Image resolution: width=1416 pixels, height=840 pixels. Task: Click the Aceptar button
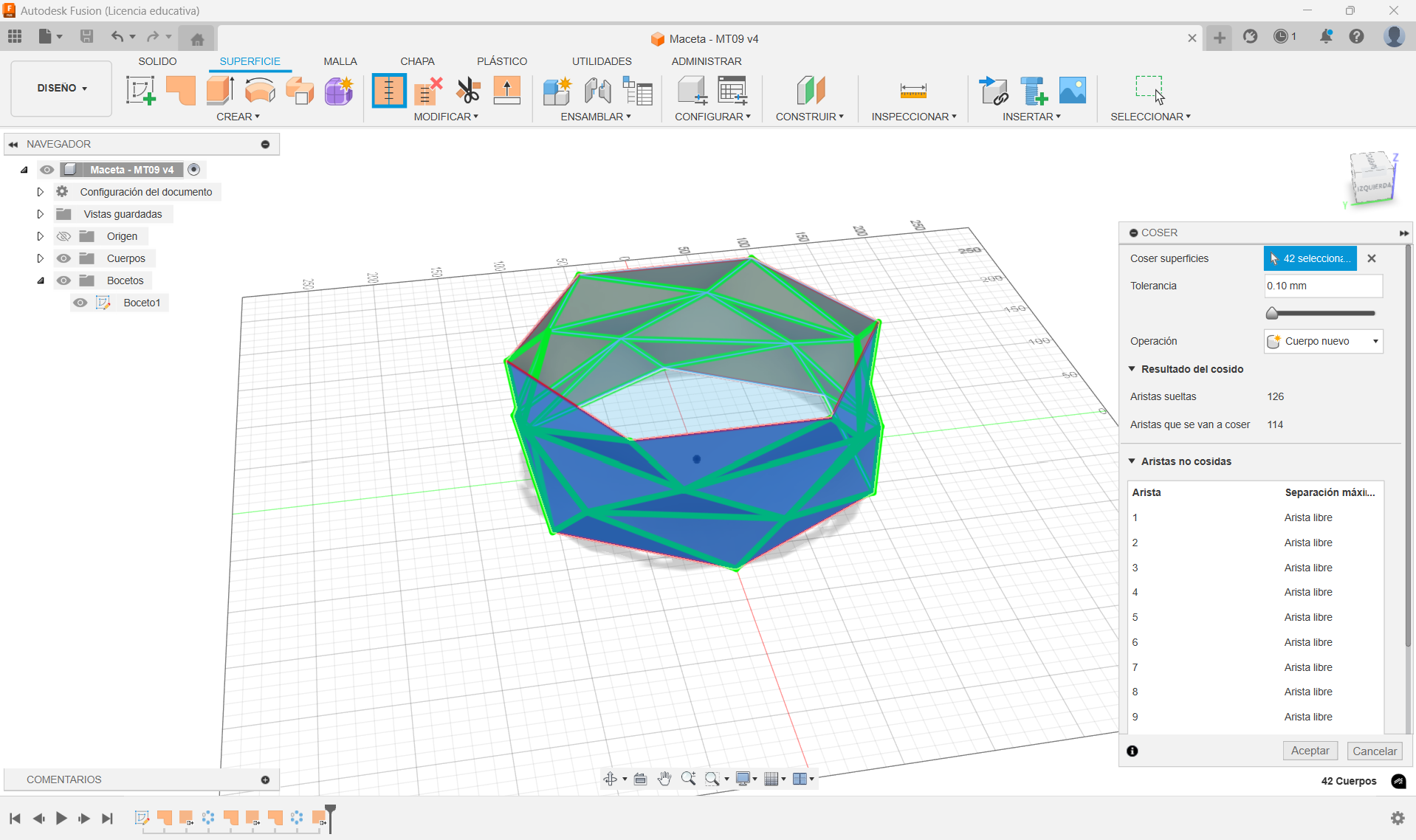click(x=1310, y=751)
